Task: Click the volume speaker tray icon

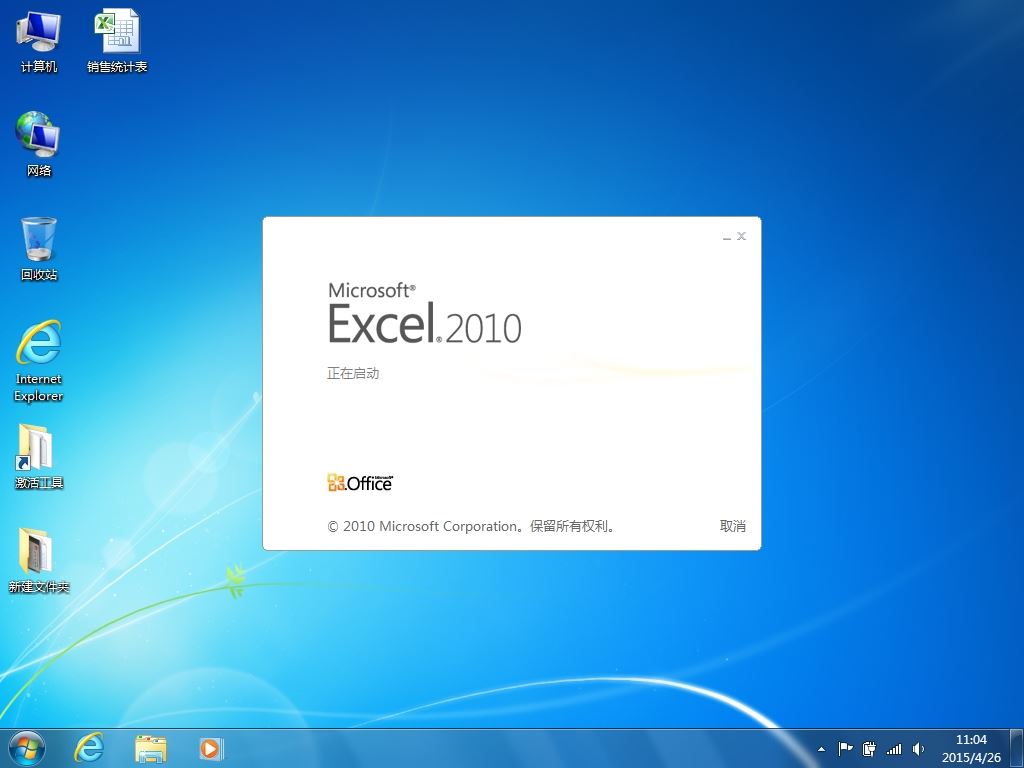Action: point(918,748)
